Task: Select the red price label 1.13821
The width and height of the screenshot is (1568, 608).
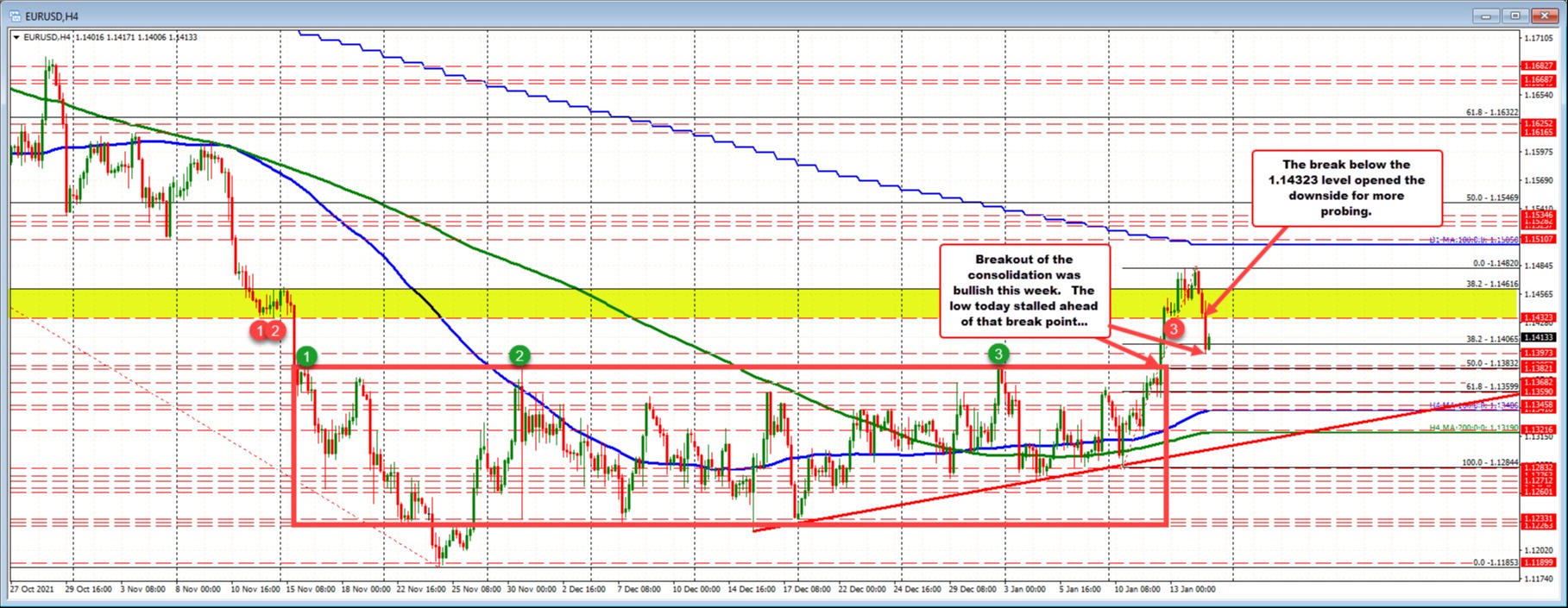Action: (1538, 367)
